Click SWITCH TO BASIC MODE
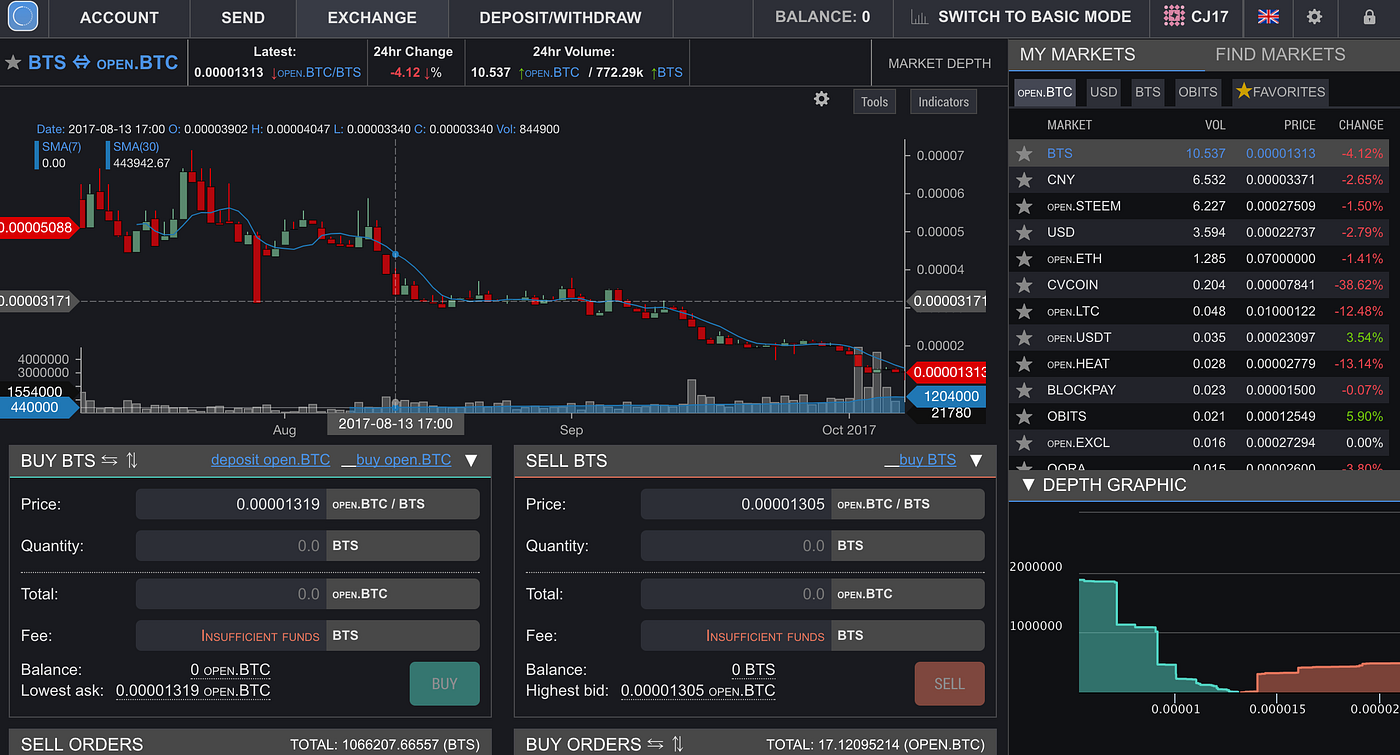1400x755 pixels. click(1034, 17)
